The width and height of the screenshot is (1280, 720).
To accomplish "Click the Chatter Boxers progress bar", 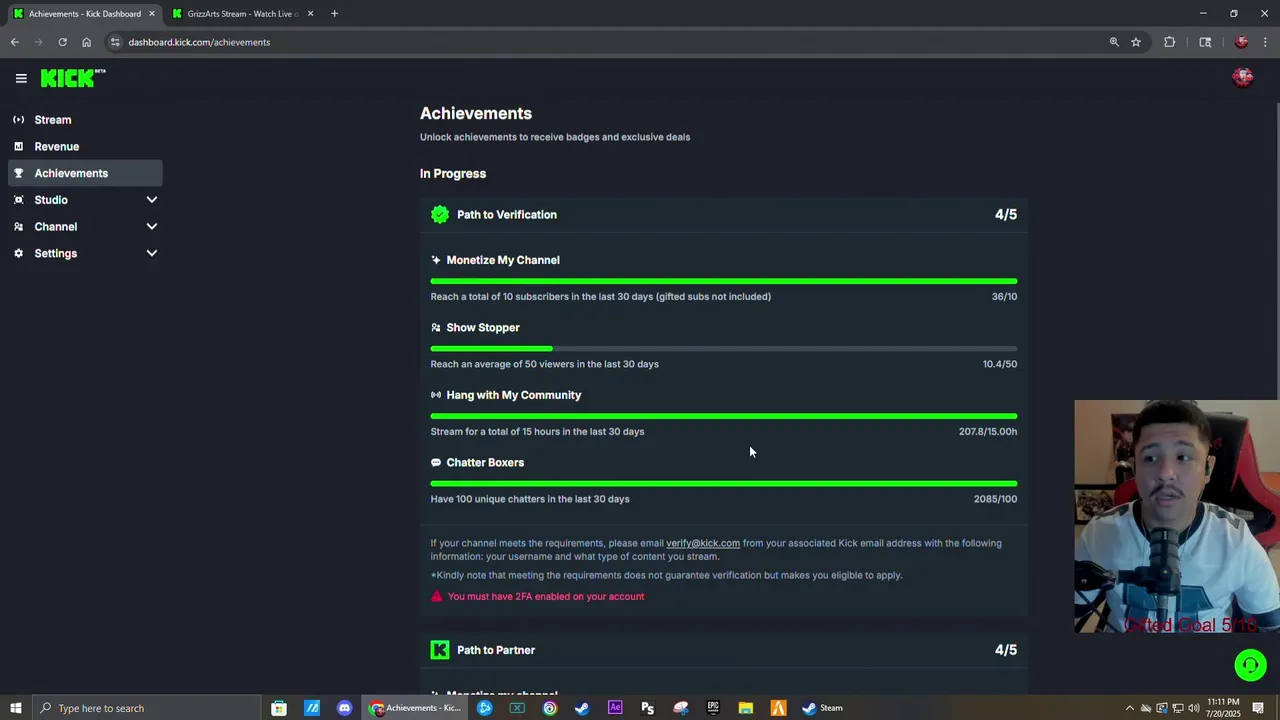I will click(724, 484).
